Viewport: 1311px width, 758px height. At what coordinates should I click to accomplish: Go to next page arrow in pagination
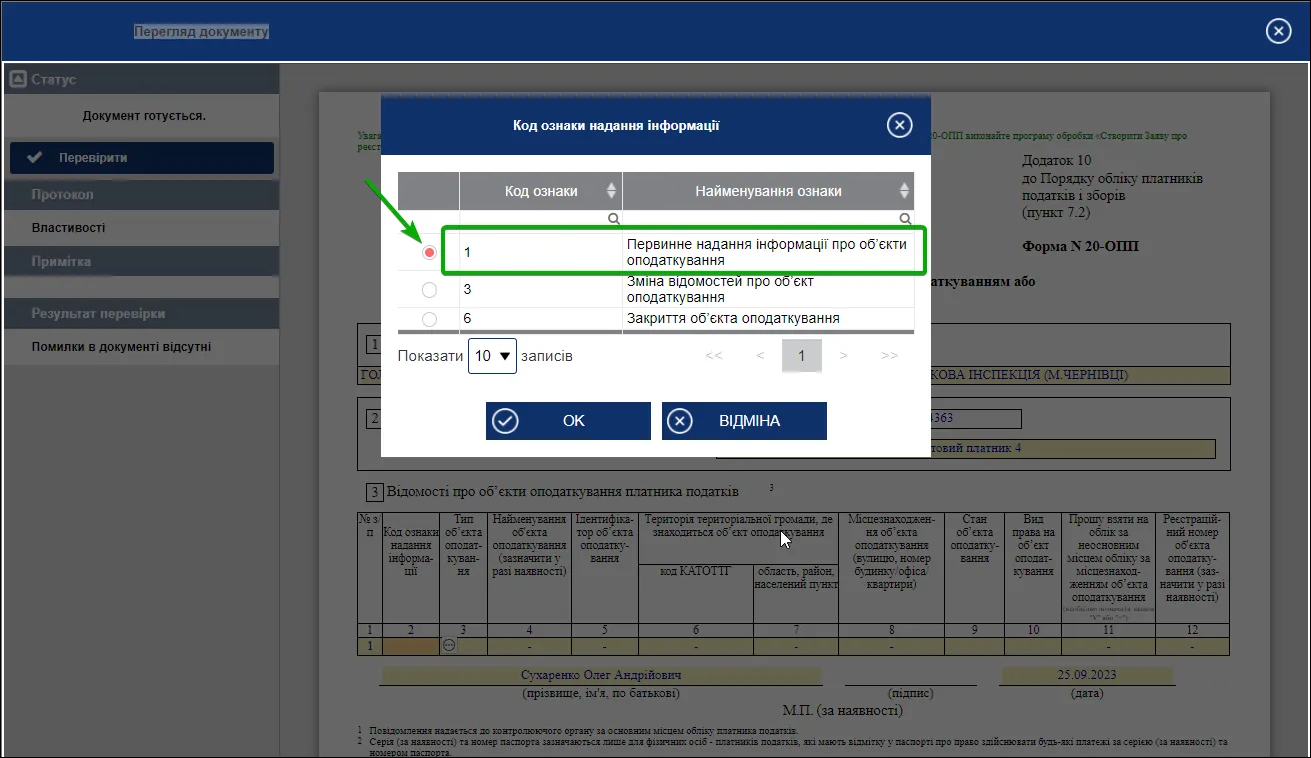click(844, 356)
